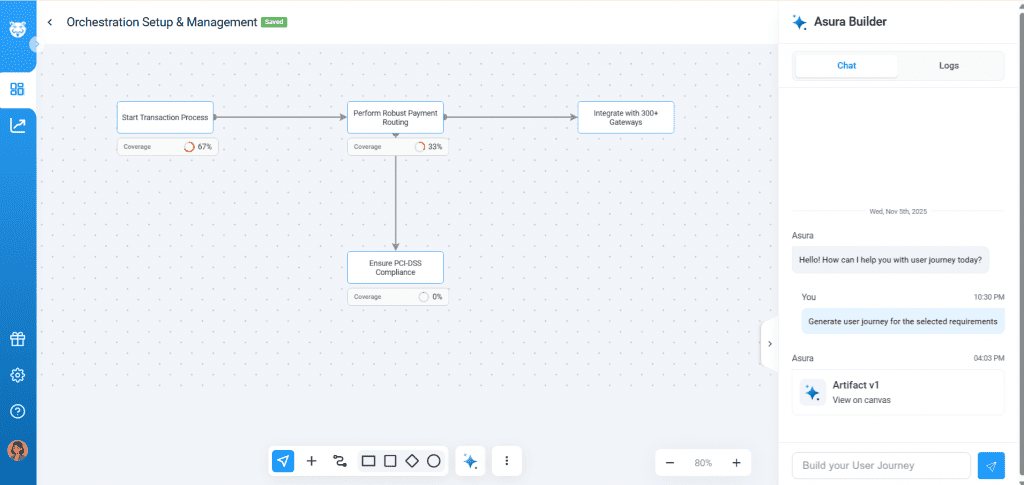Switch to the Logs tab
The image size is (1024, 485).
pos(949,66)
